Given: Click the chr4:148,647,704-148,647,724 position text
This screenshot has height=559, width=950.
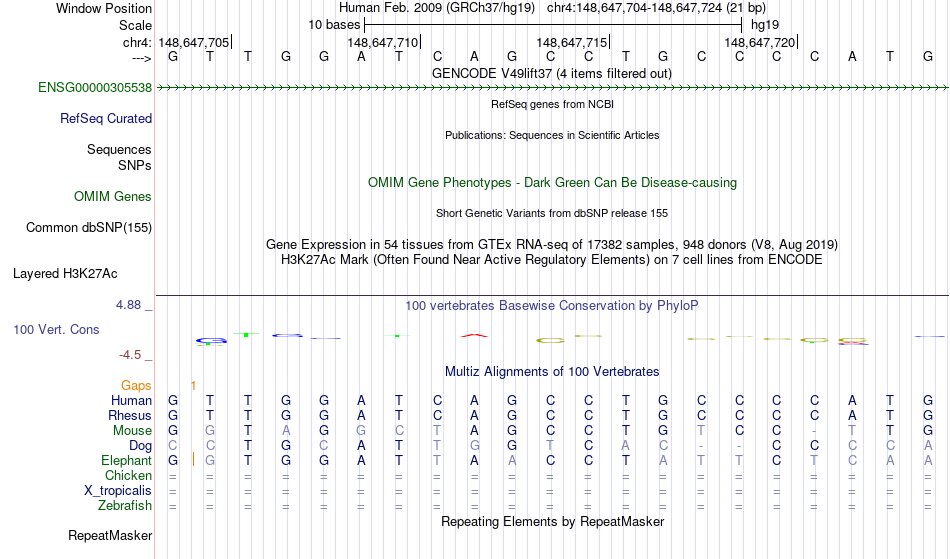Looking at the screenshot, I should pos(657,8).
